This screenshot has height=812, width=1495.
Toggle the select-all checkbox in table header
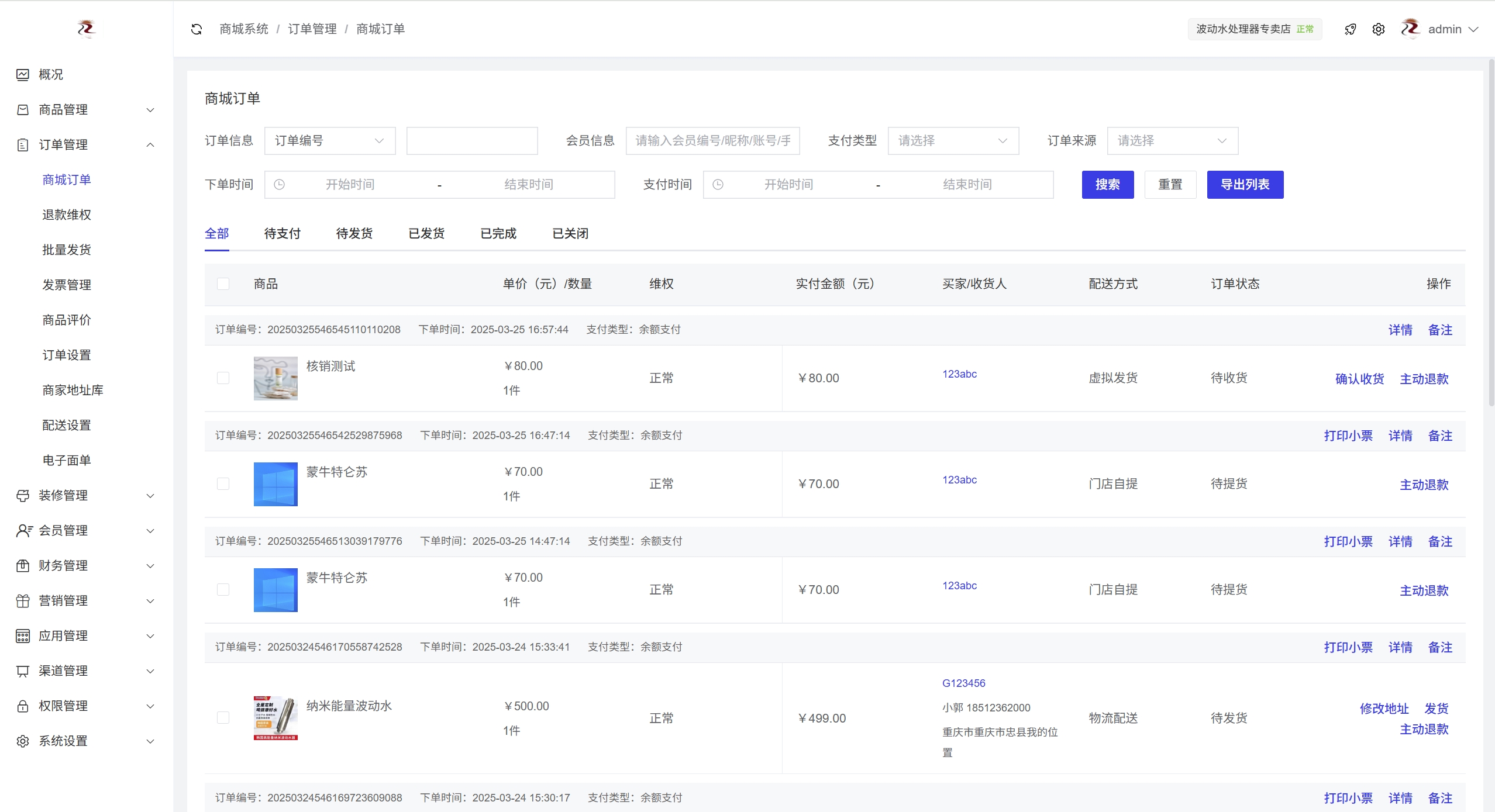pyautogui.click(x=223, y=284)
